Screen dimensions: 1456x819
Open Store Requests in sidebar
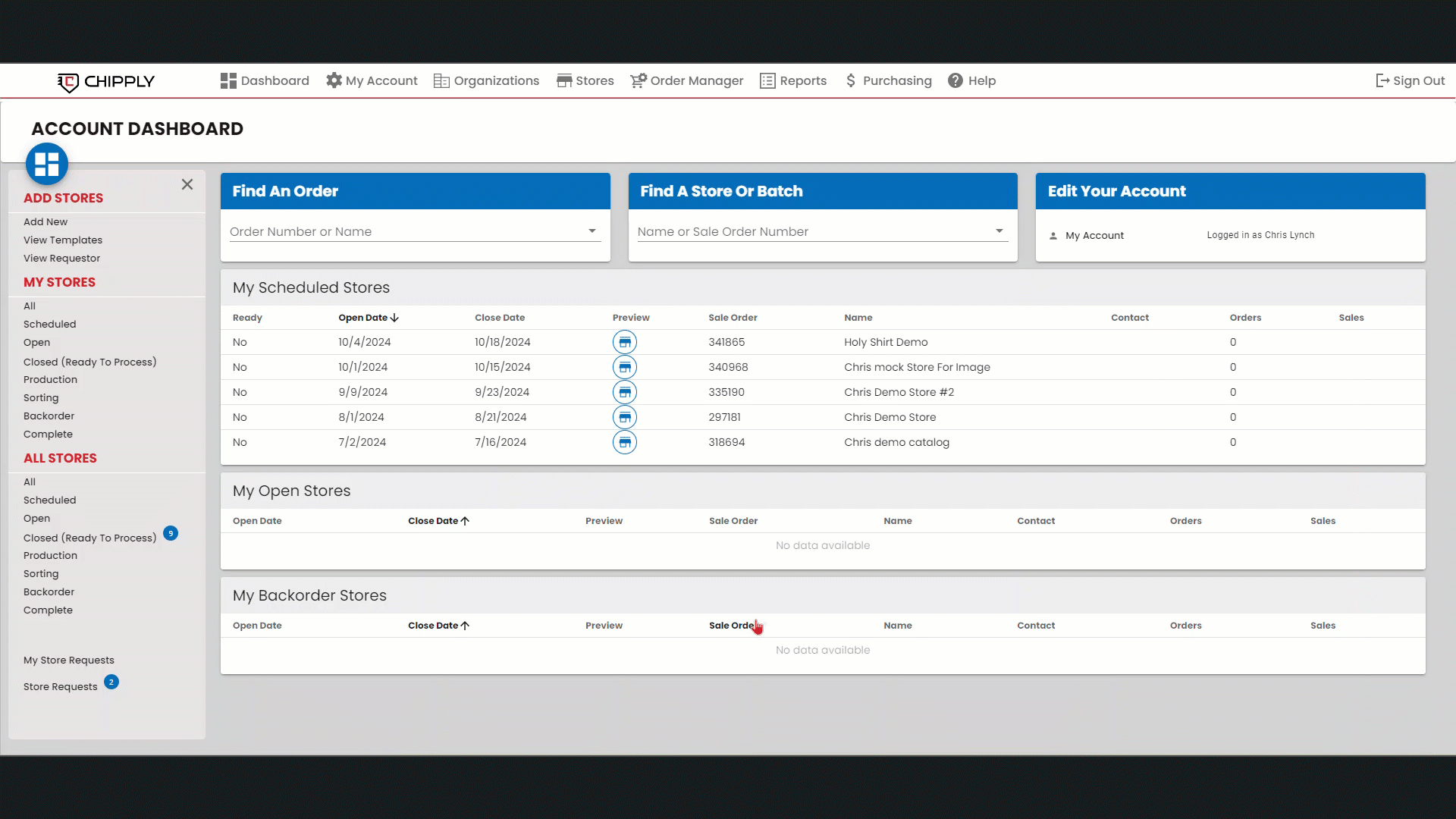tap(61, 687)
